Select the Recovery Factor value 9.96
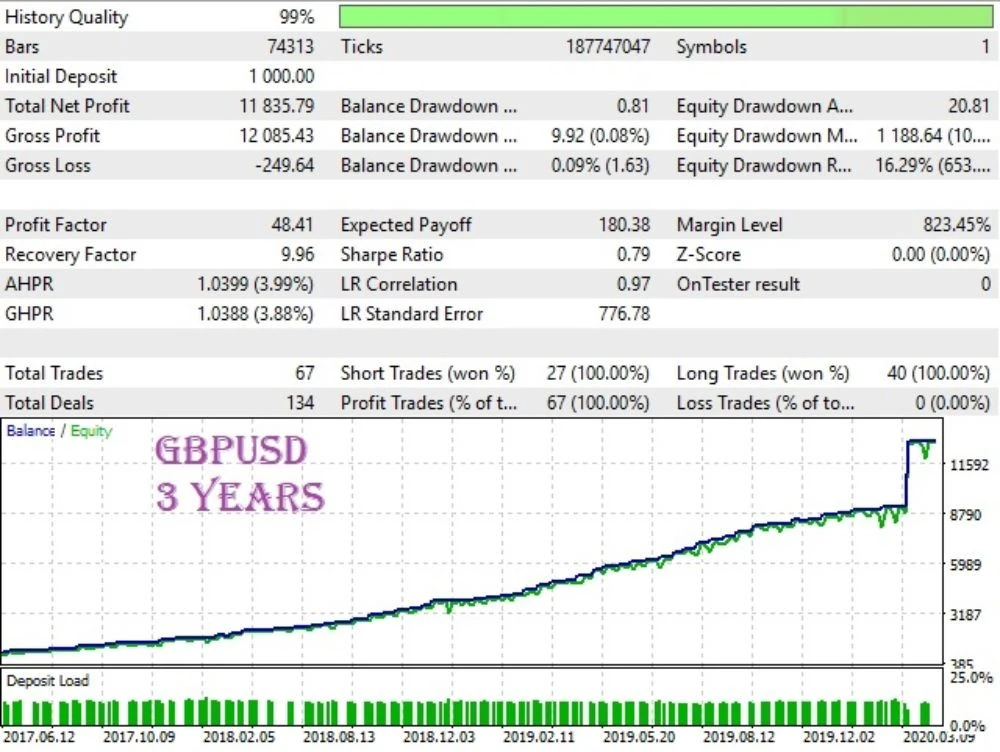The height and width of the screenshot is (752, 1000). (298, 254)
